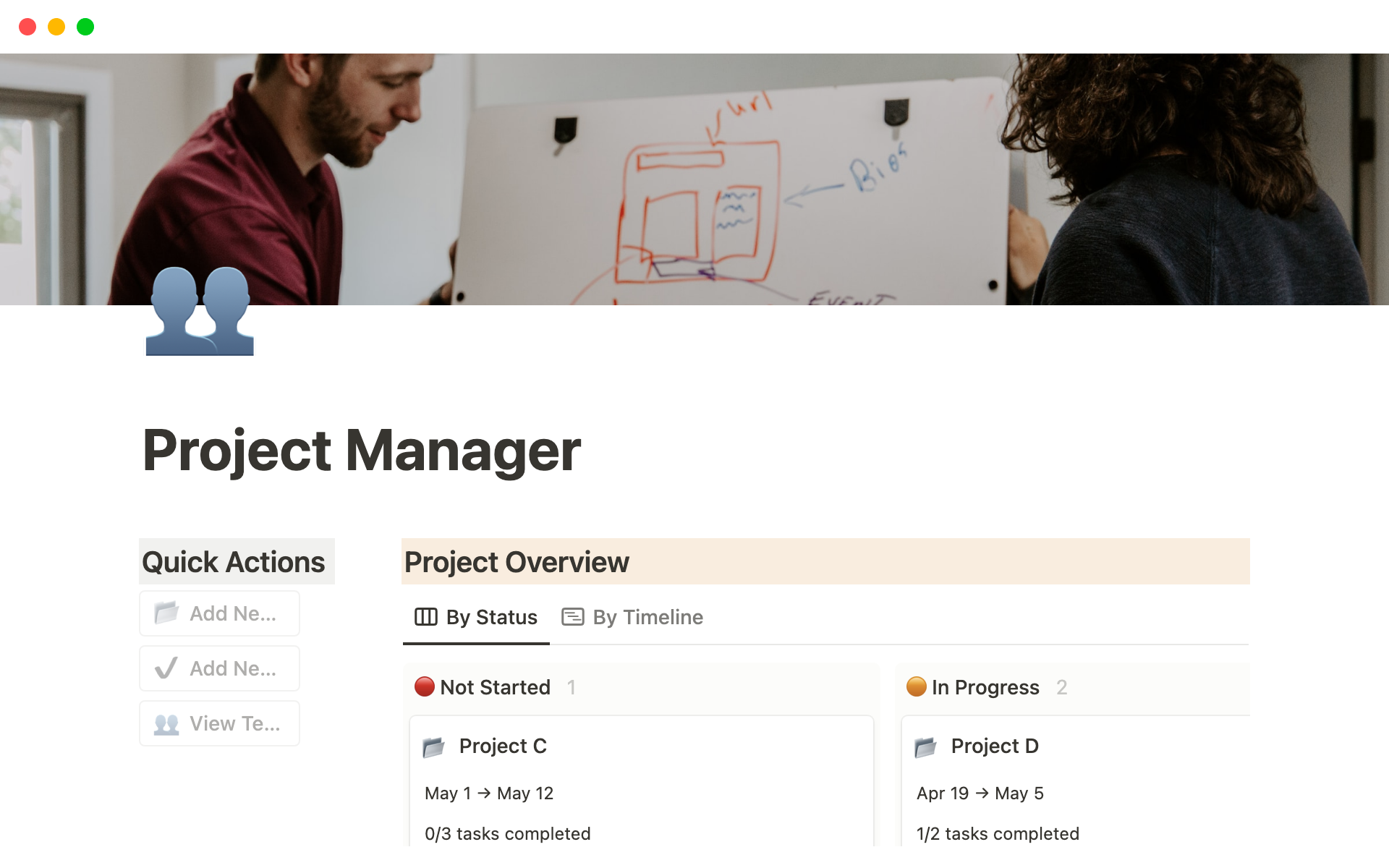Click the board icon beside By Status
This screenshot has height=868, width=1389.
pos(425,617)
